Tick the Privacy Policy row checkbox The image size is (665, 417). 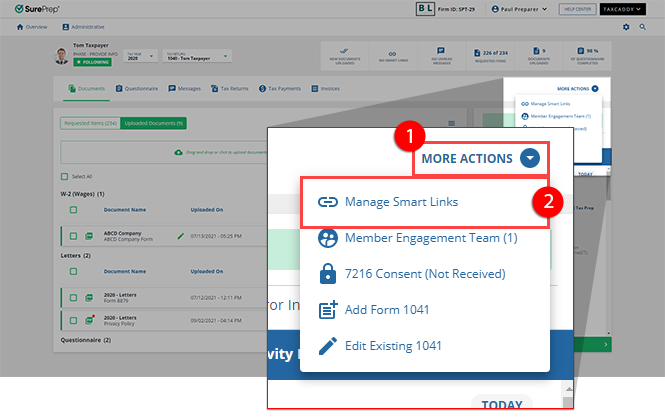click(73, 321)
